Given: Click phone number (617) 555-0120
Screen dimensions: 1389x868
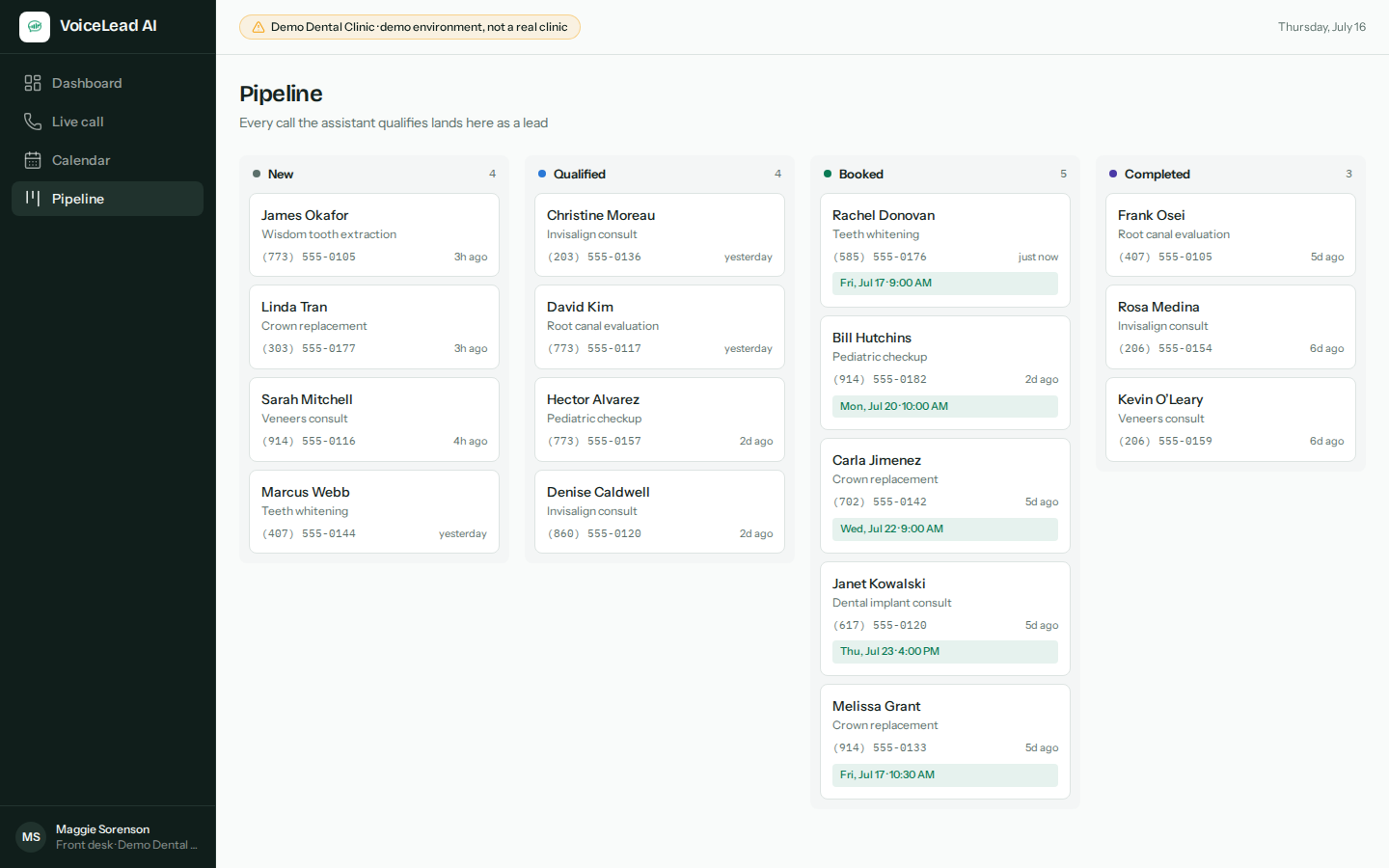Looking at the screenshot, I should click(880, 625).
